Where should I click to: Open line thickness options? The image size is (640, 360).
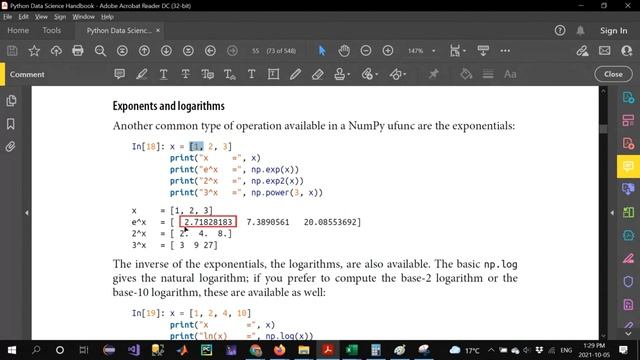pyautogui.click(x=488, y=74)
